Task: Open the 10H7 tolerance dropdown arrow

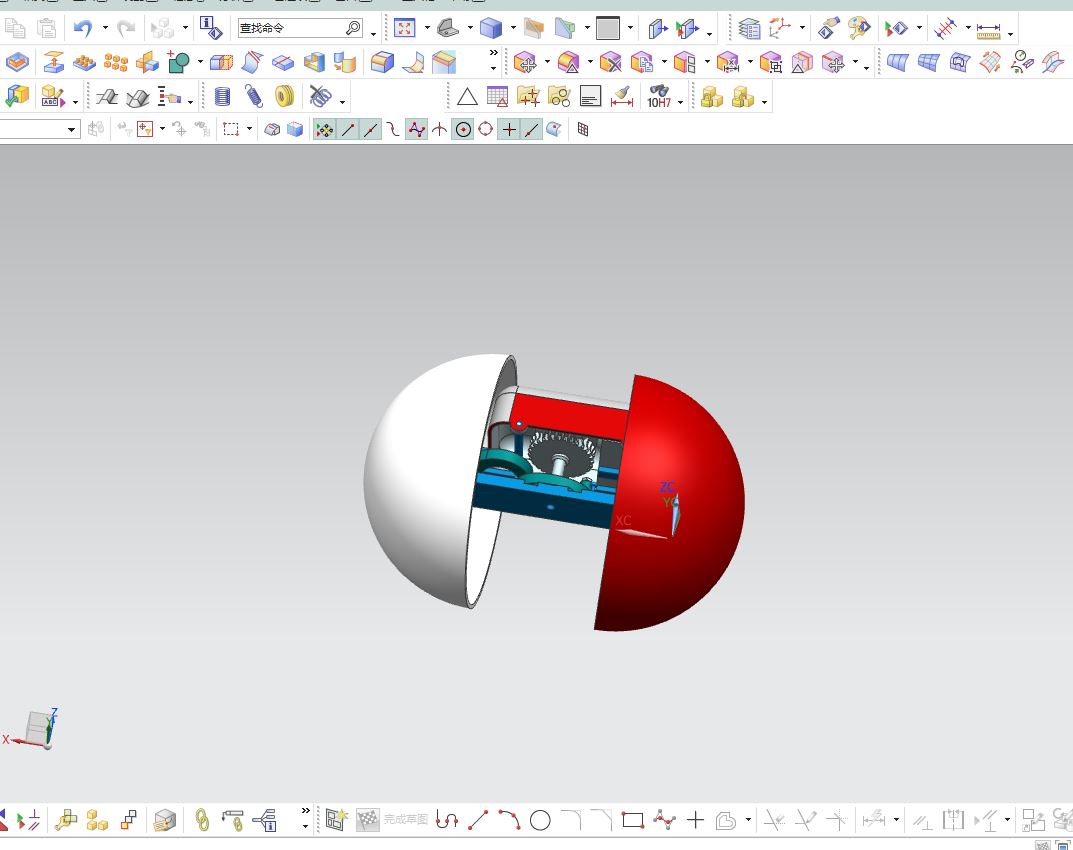Action: pos(680,102)
